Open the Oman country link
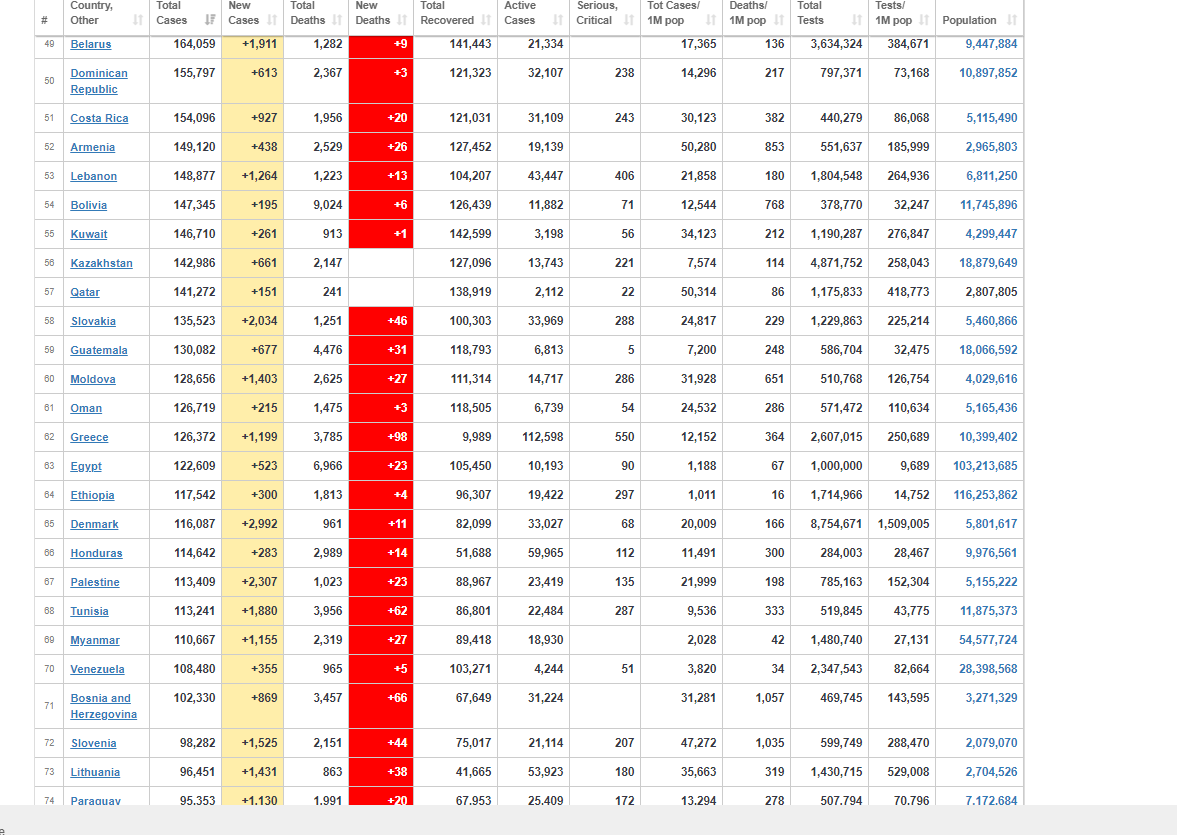Image resolution: width=1177 pixels, height=835 pixels. pyautogui.click(x=86, y=408)
